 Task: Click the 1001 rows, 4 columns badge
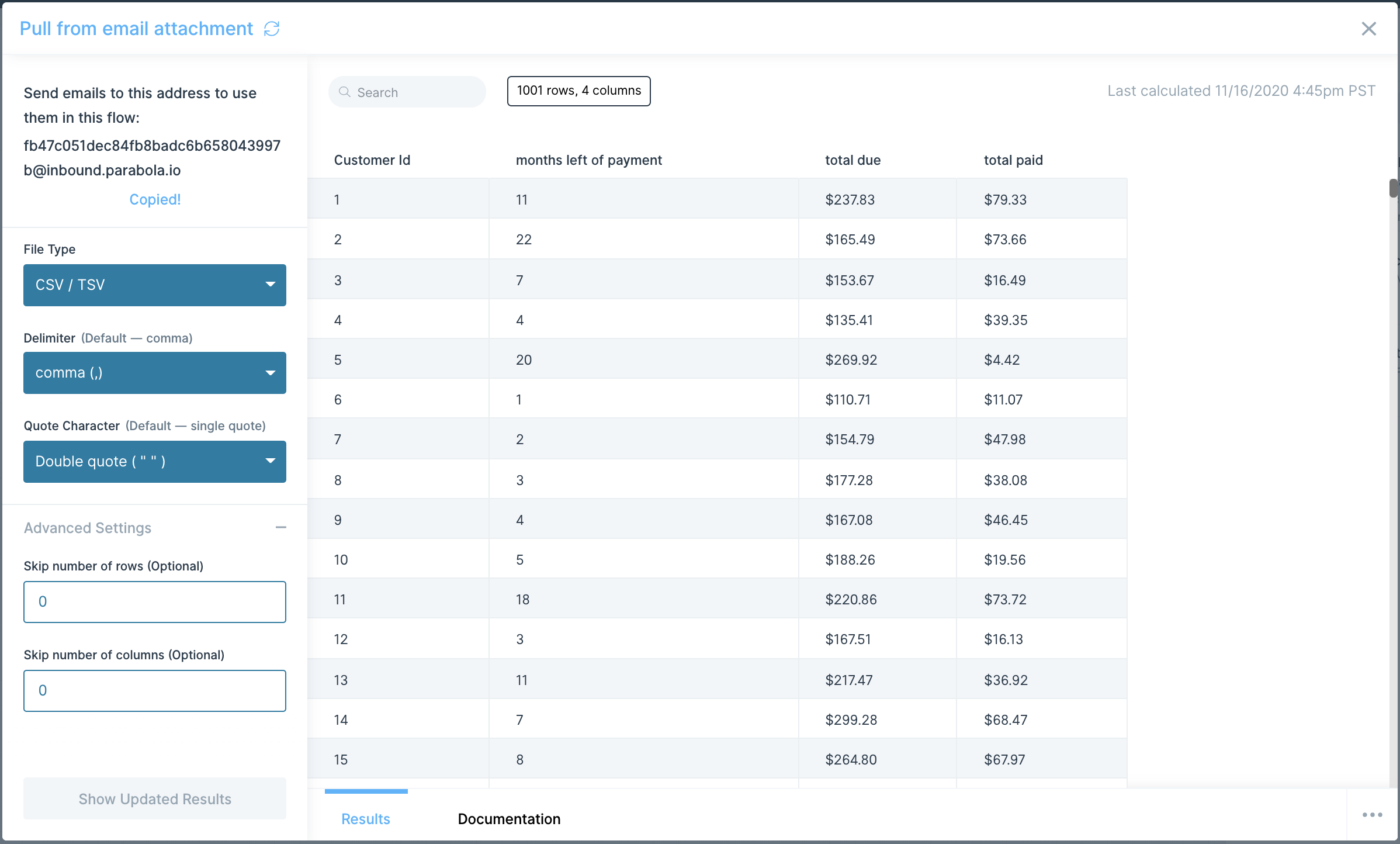coord(578,91)
